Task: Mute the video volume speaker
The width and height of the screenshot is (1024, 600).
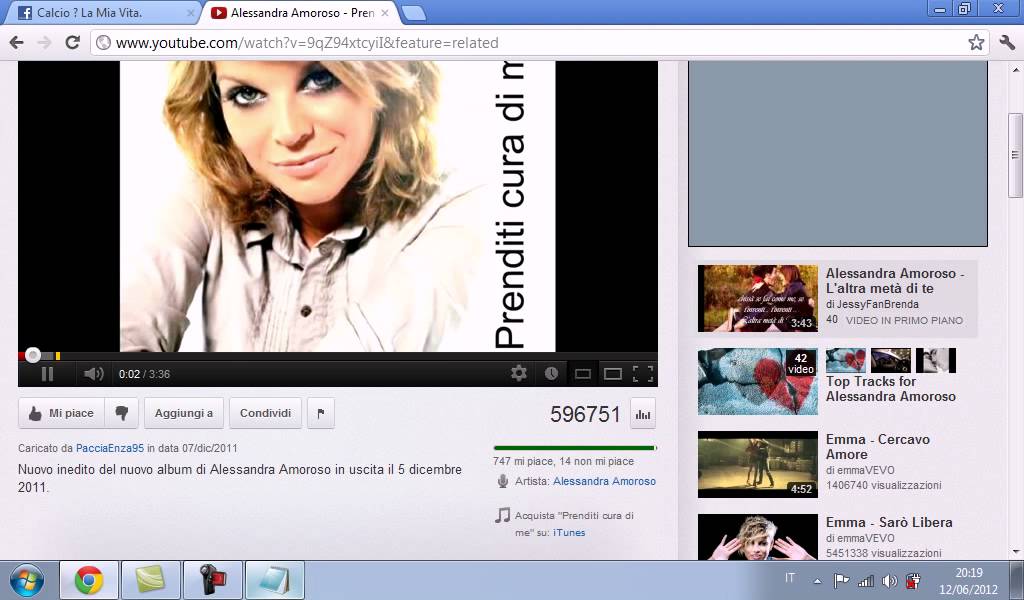Action: [x=93, y=374]
